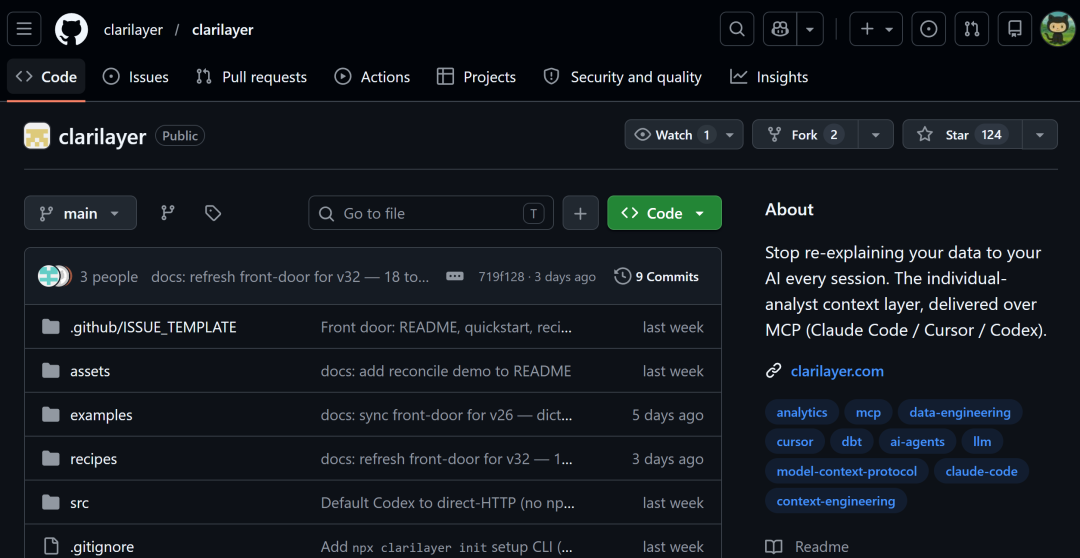Expand the Fork options dropdown arrow
Viewport: 1080px width, 558px height.
(x=875, y=134)
